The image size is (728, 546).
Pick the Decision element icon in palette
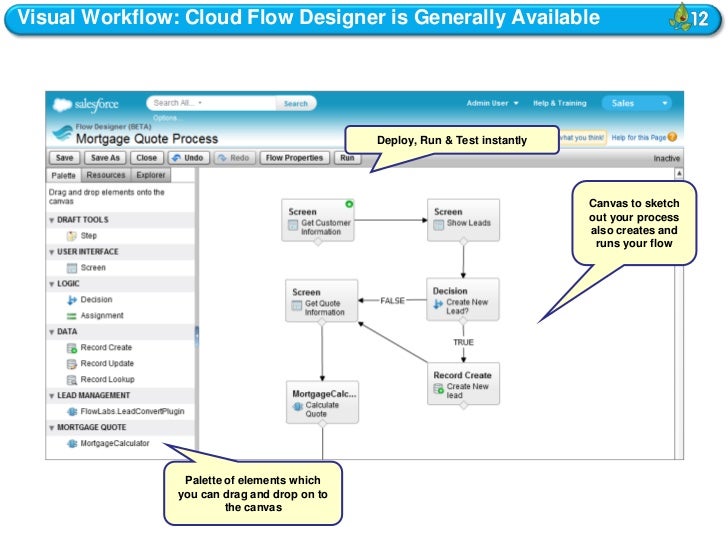tap(72, 300)
